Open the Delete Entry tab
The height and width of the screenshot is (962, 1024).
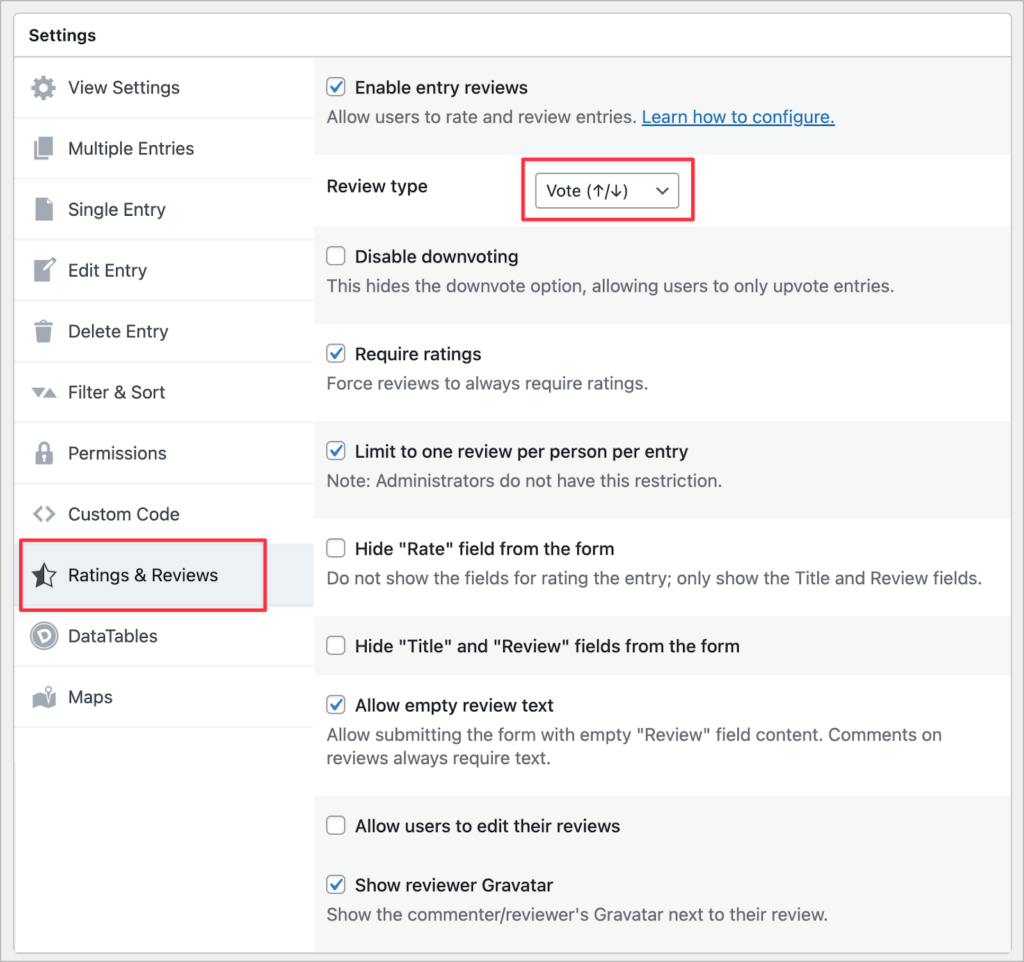164,331
